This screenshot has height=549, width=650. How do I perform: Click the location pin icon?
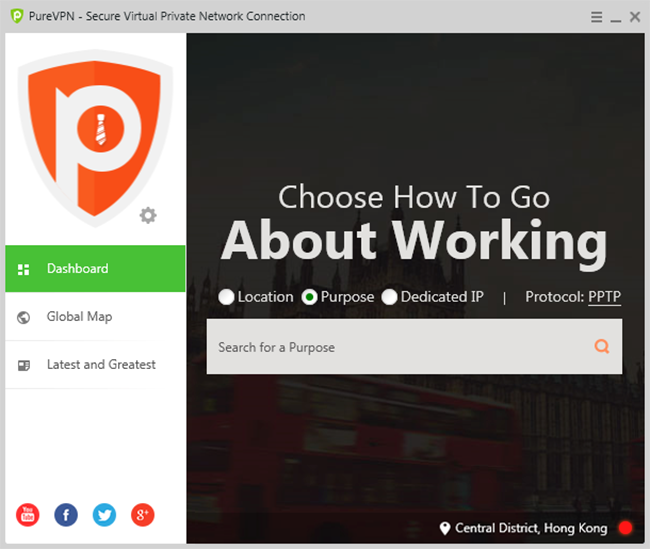(445, 528)
